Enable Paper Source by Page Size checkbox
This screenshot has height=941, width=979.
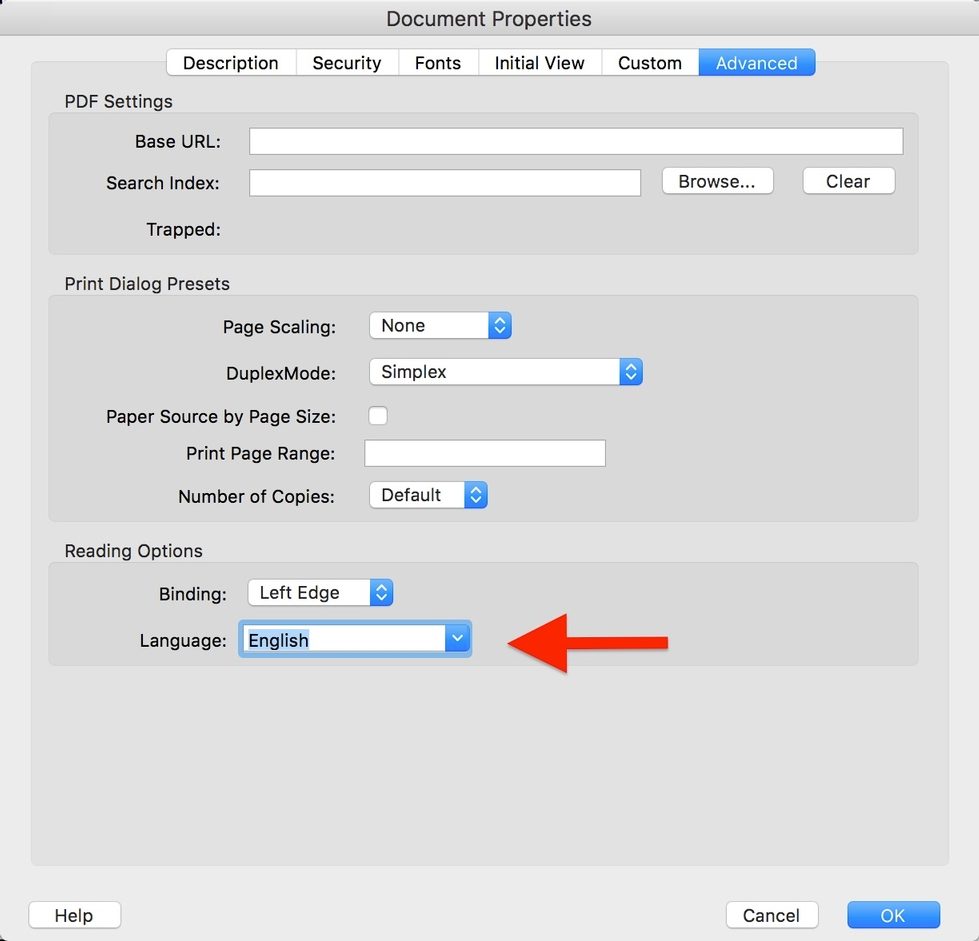pyautogui.click(x=378, y=416)
